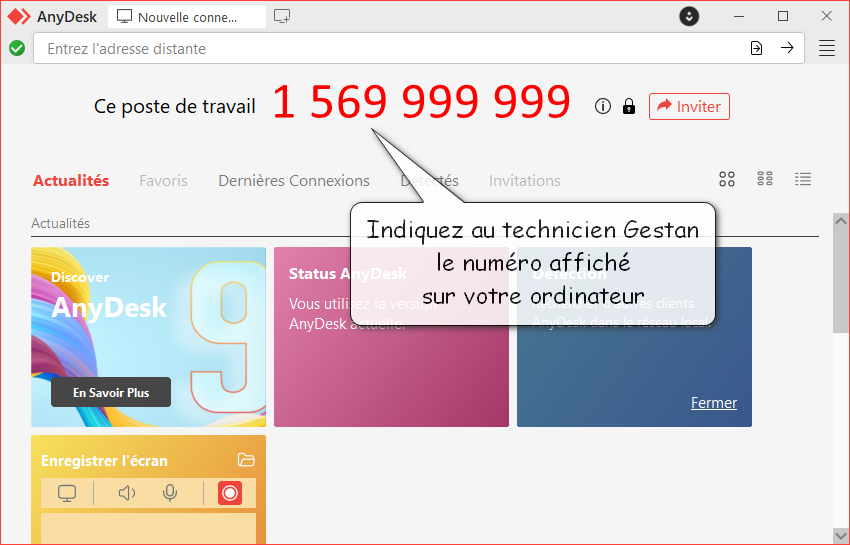Click the connect arrow in address bar
Viewport: 850px width, 545px height.
[787, 48]
